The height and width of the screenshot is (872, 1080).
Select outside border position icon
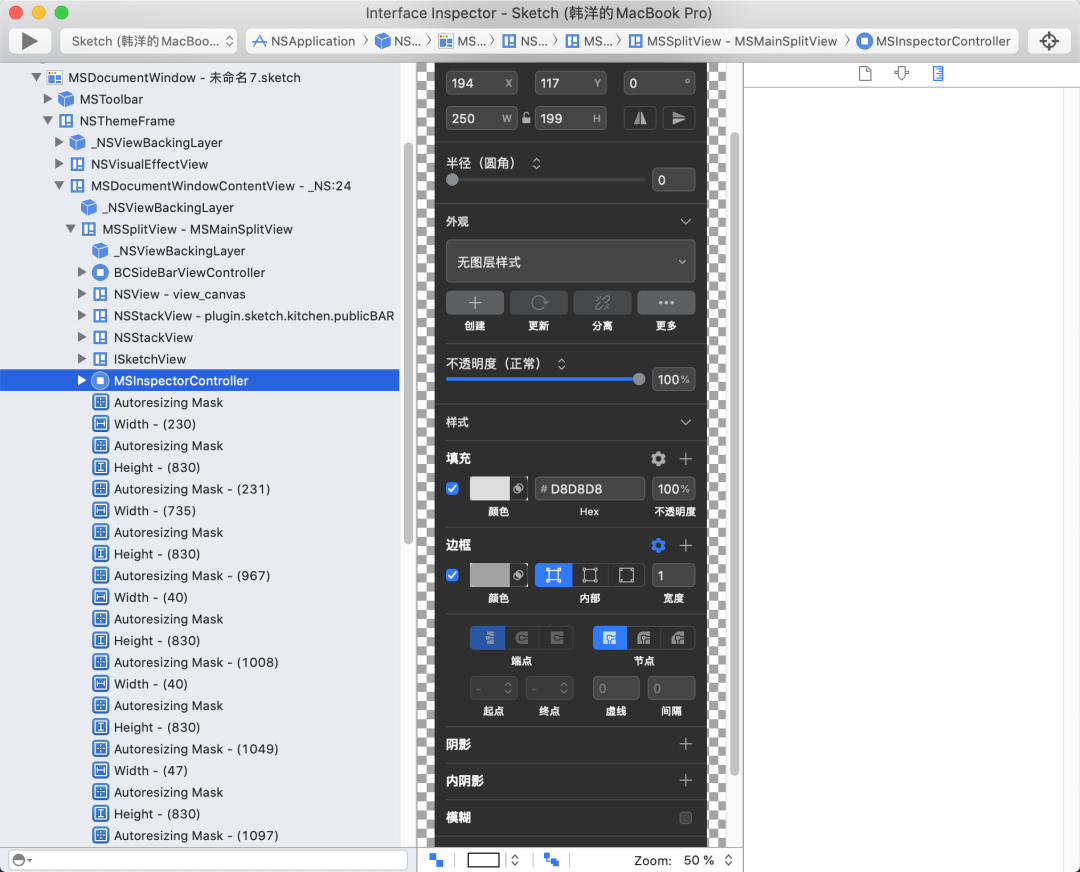point(626,575)
